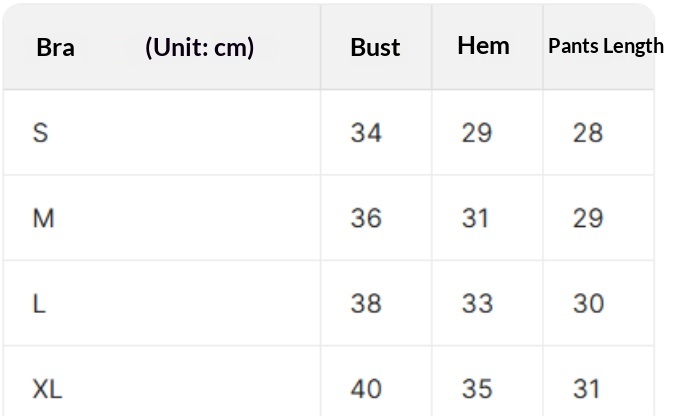Click hem value 33 for size L

(476, 303)
